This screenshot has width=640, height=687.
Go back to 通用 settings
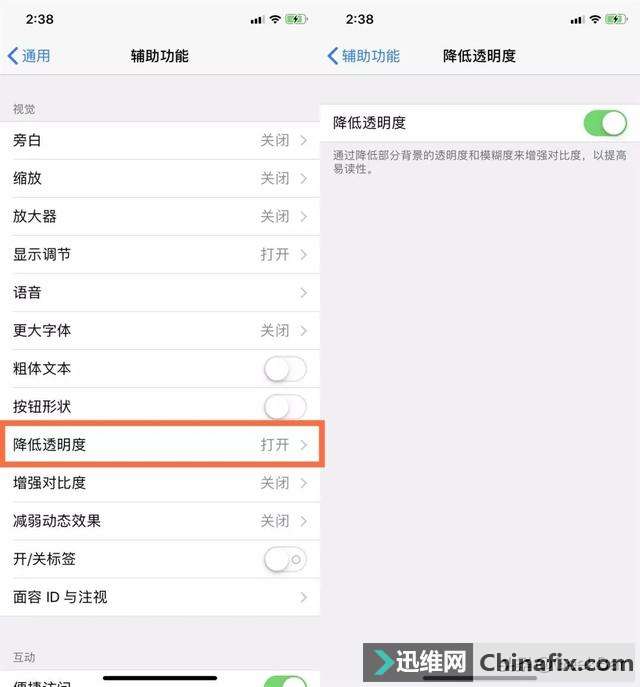pos(29,56)
